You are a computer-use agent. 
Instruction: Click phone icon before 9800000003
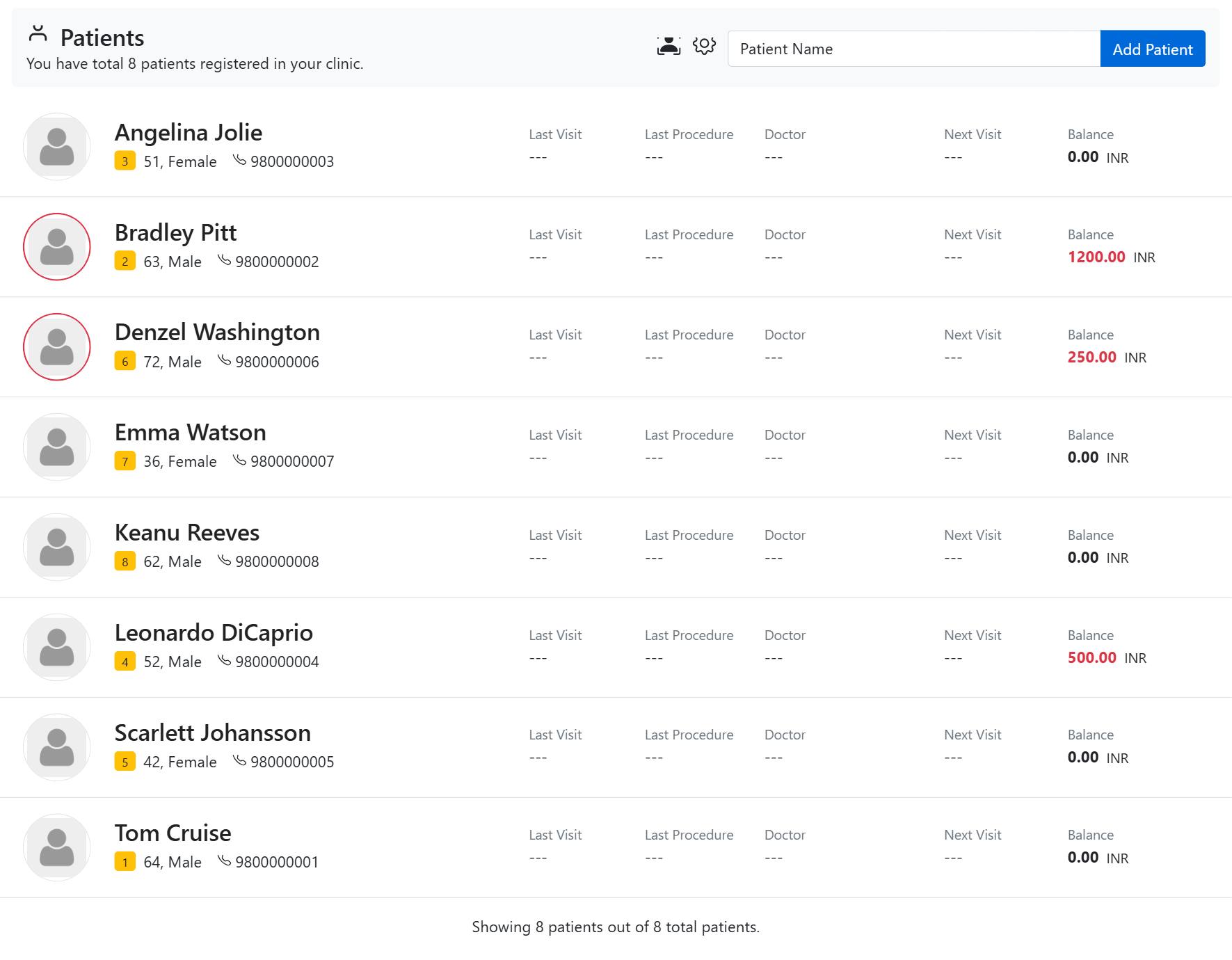239,160
